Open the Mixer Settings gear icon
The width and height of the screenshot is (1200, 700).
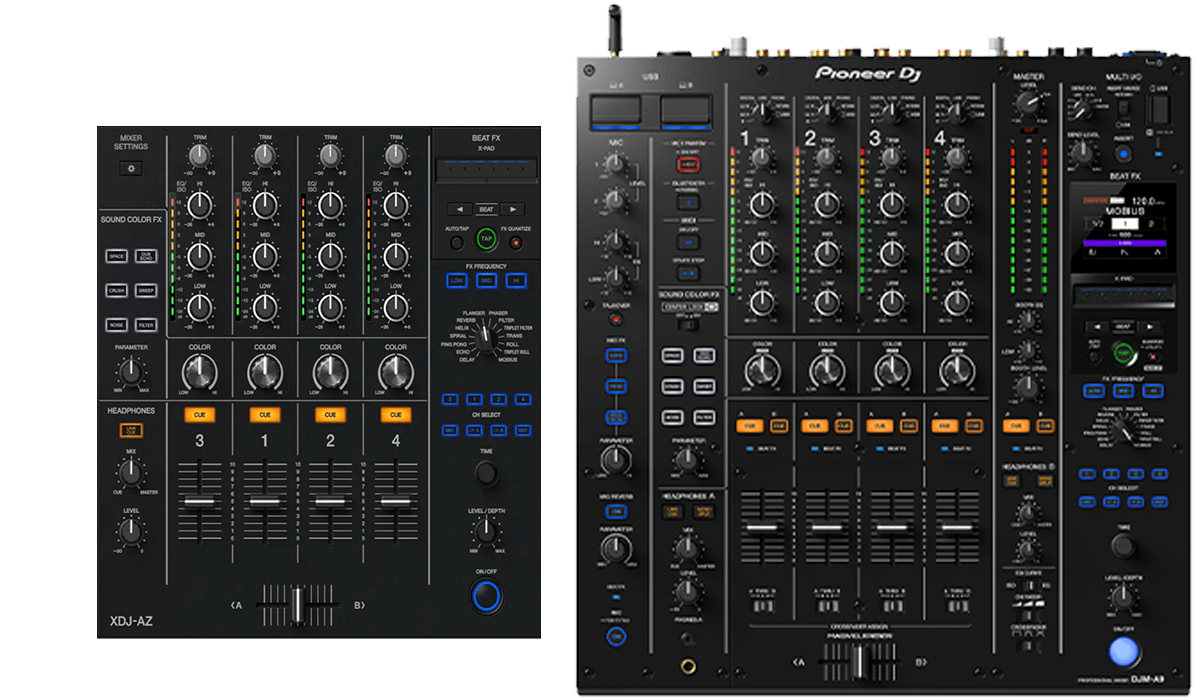click(x=133, y=168)
